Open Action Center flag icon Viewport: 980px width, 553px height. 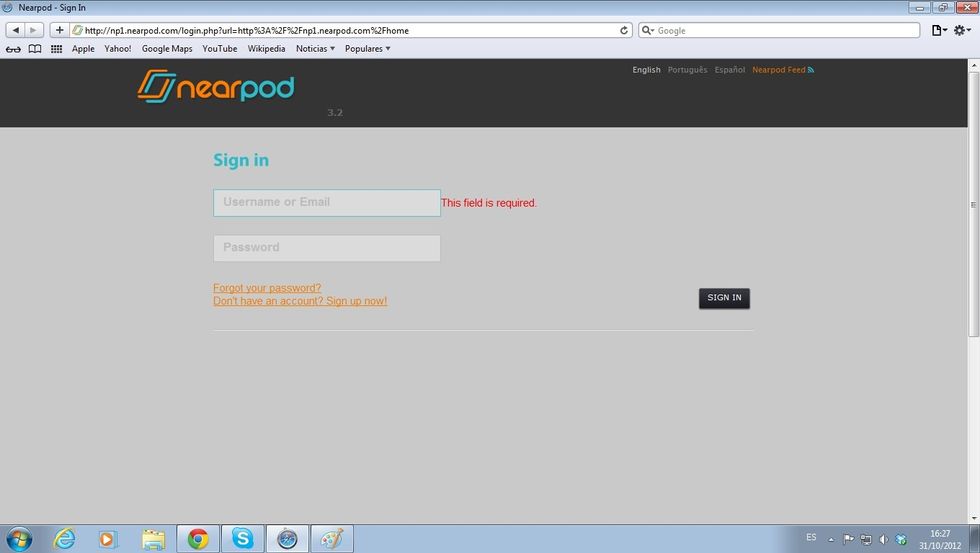(x=848, y=539)
